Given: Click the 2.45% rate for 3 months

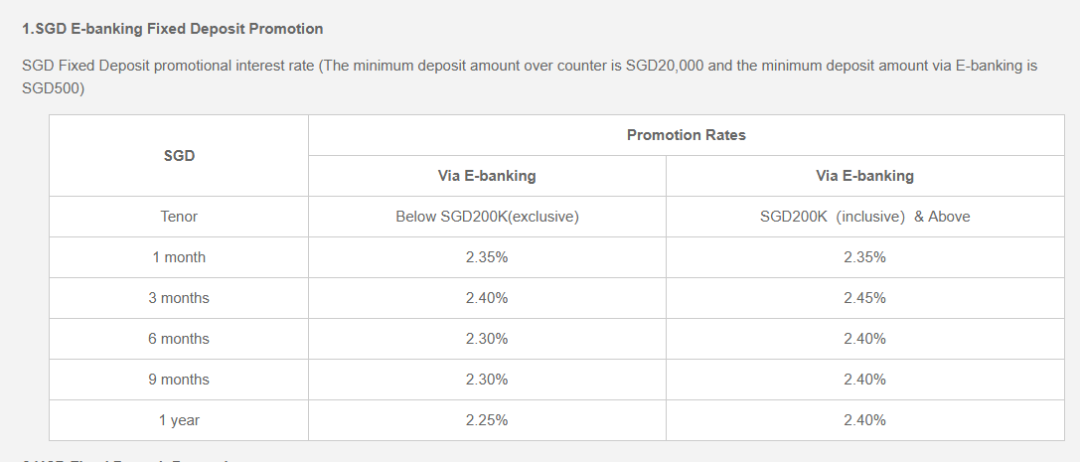Looking at the screenshot, I should [x=865, y=298].
